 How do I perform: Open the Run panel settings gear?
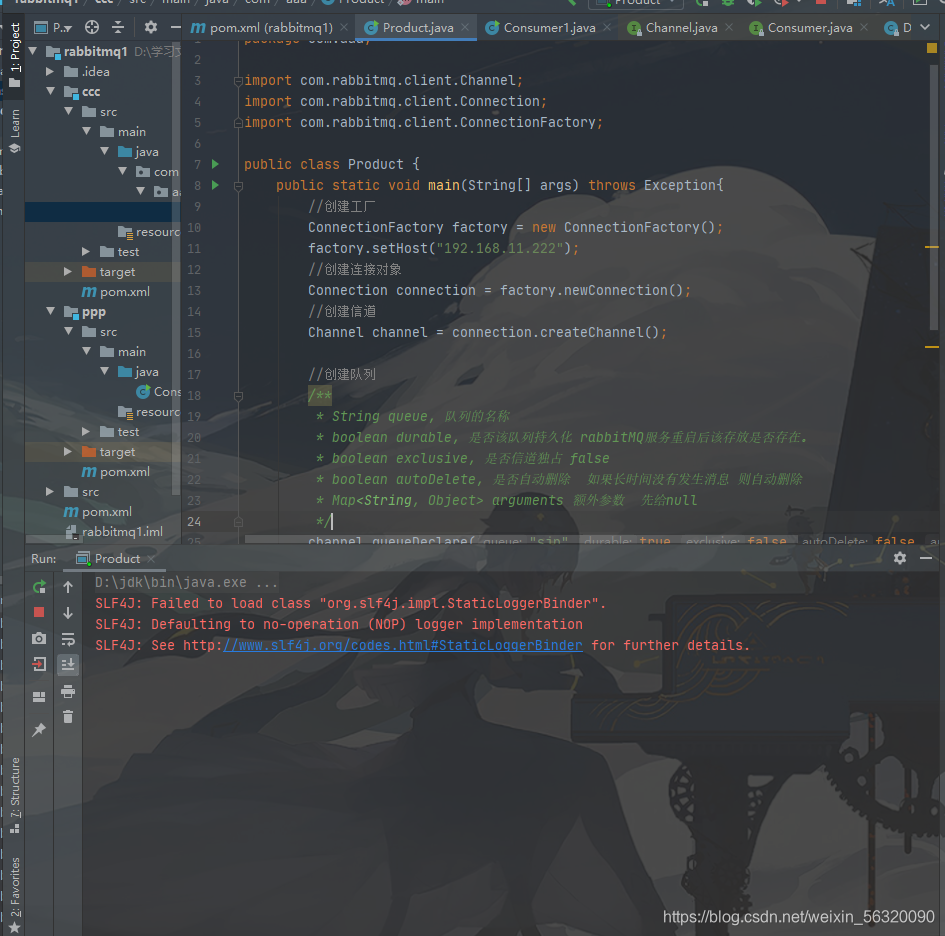click(900, 558)
